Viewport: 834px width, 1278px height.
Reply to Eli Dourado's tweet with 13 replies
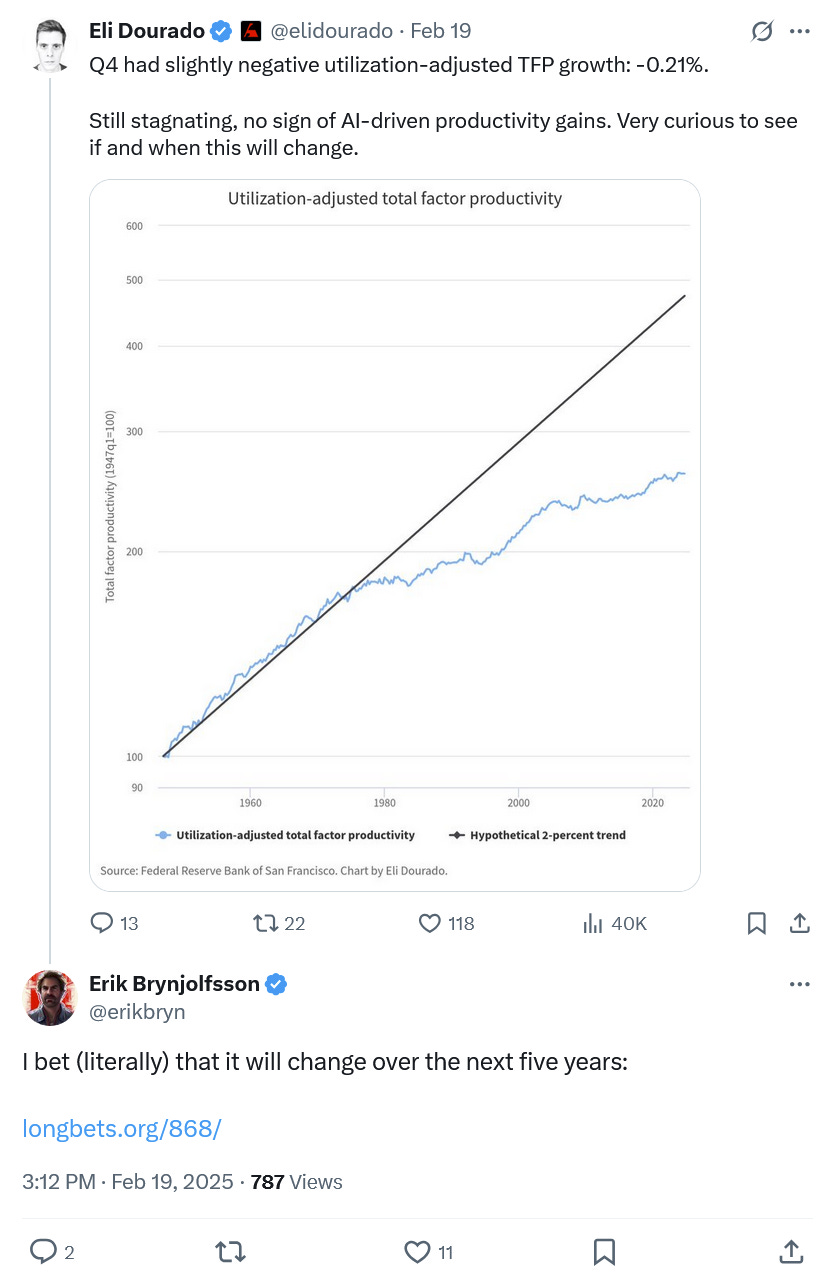tap(115, 923)
